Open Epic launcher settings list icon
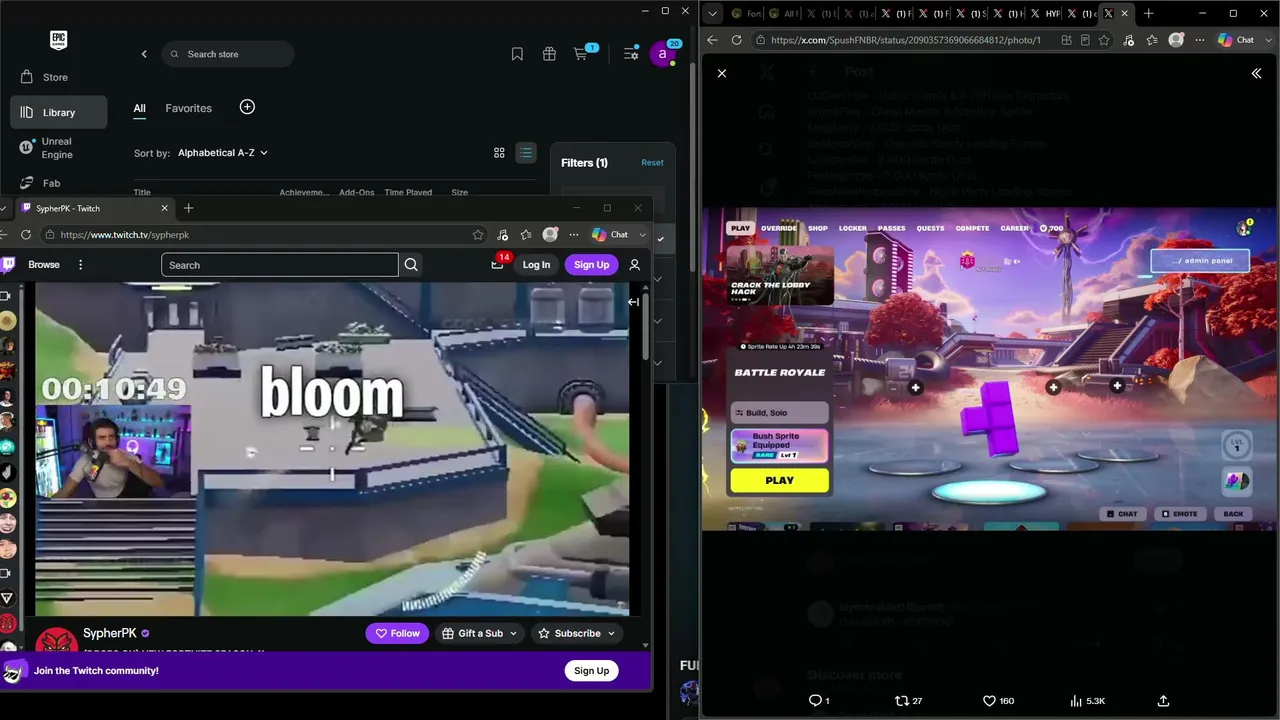Screen dimensions: 1280x720 pos(631,54)
